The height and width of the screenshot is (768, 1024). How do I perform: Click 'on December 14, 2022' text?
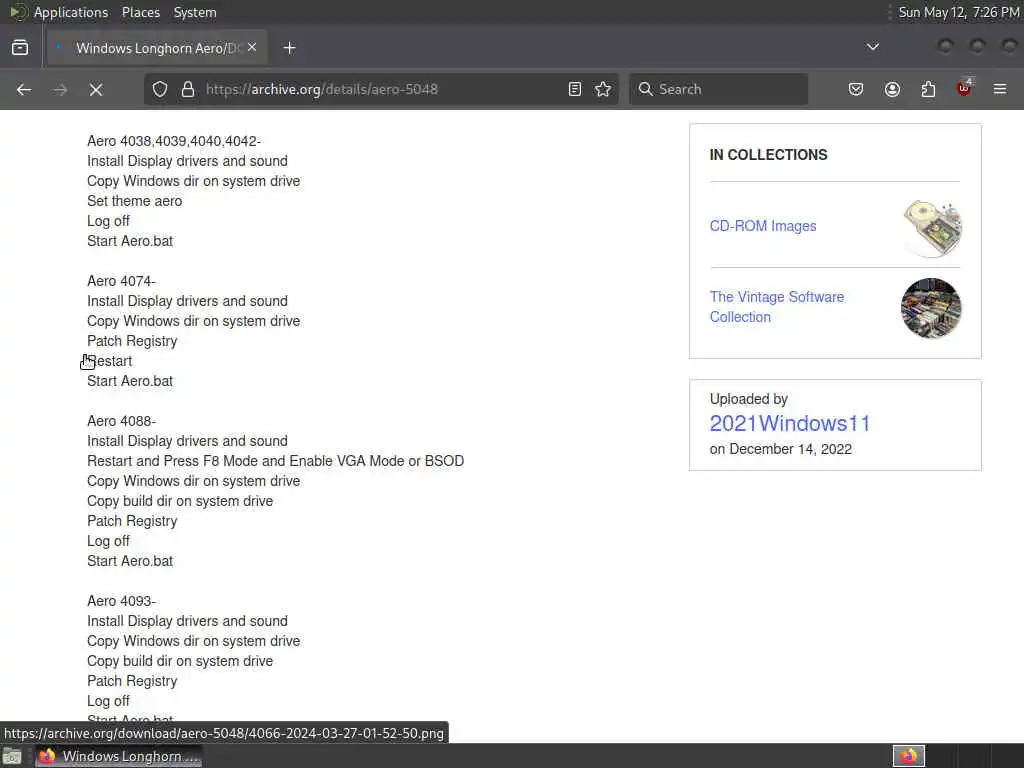pyautogui.click(x=780, y=449)
